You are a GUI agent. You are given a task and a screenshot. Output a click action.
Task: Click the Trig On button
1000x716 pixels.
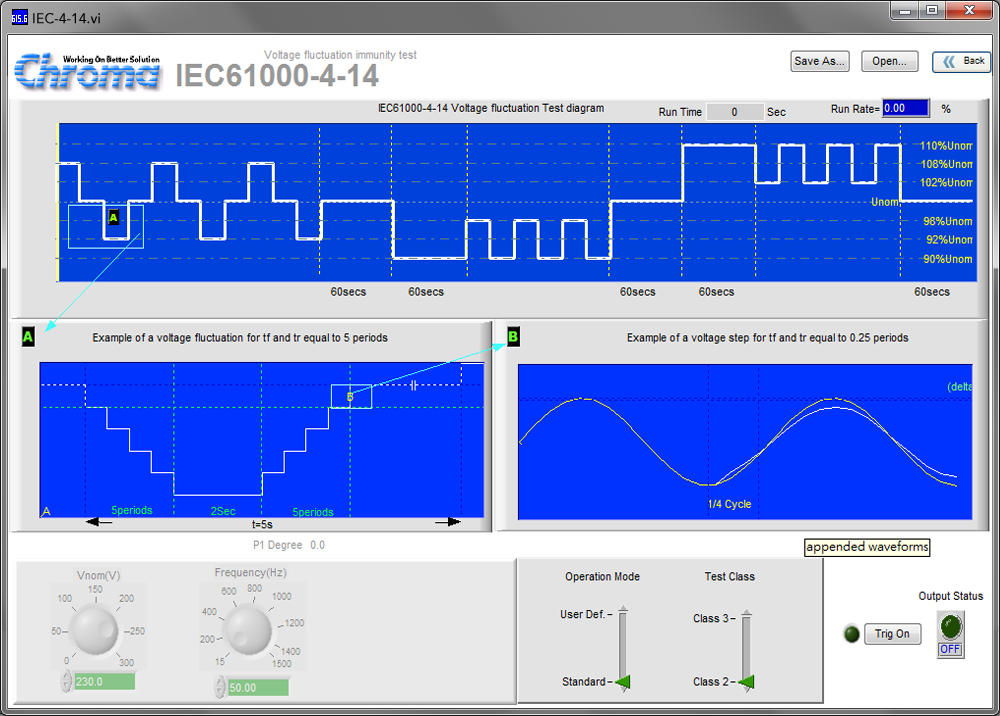click(x=892, y=634)
